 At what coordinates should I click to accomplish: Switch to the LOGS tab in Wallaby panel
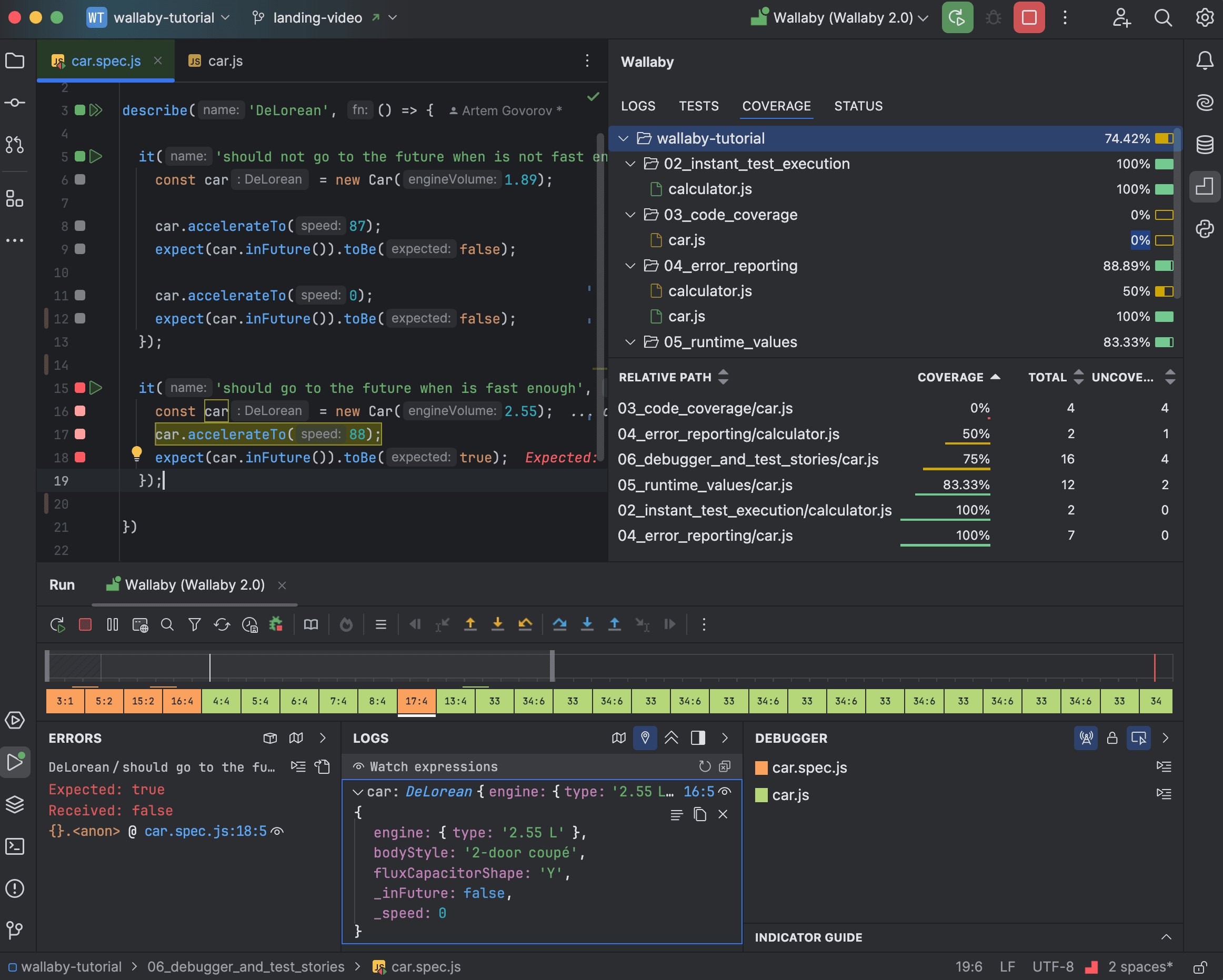[x=638, y=106]
